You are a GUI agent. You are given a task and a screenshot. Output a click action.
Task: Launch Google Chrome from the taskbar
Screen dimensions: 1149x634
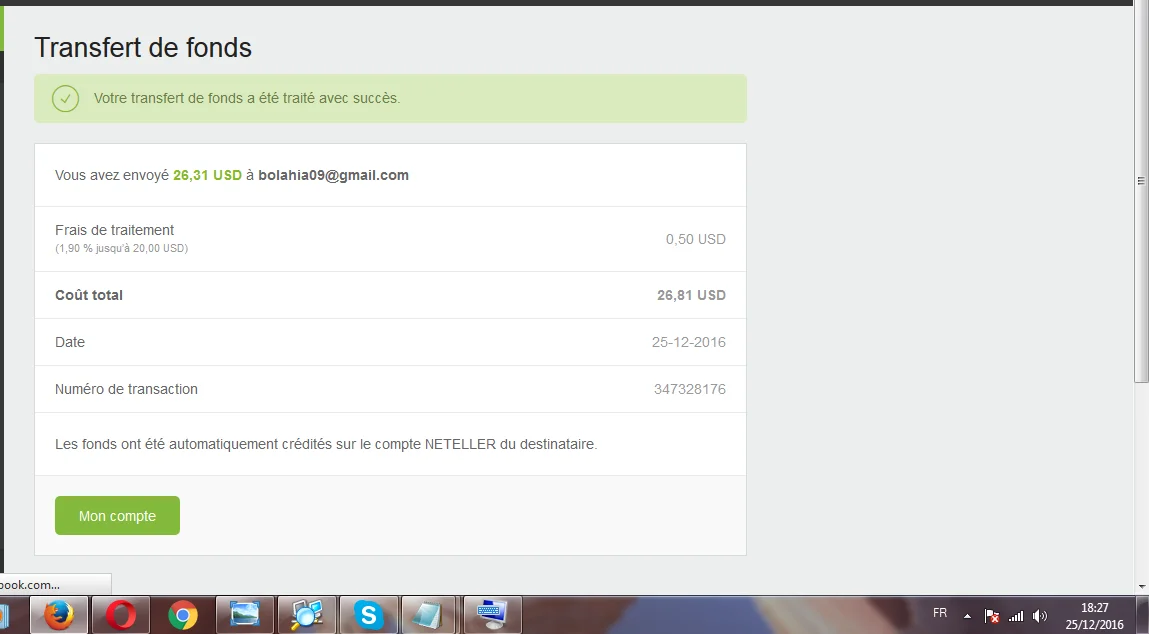[x=182, y=615]
